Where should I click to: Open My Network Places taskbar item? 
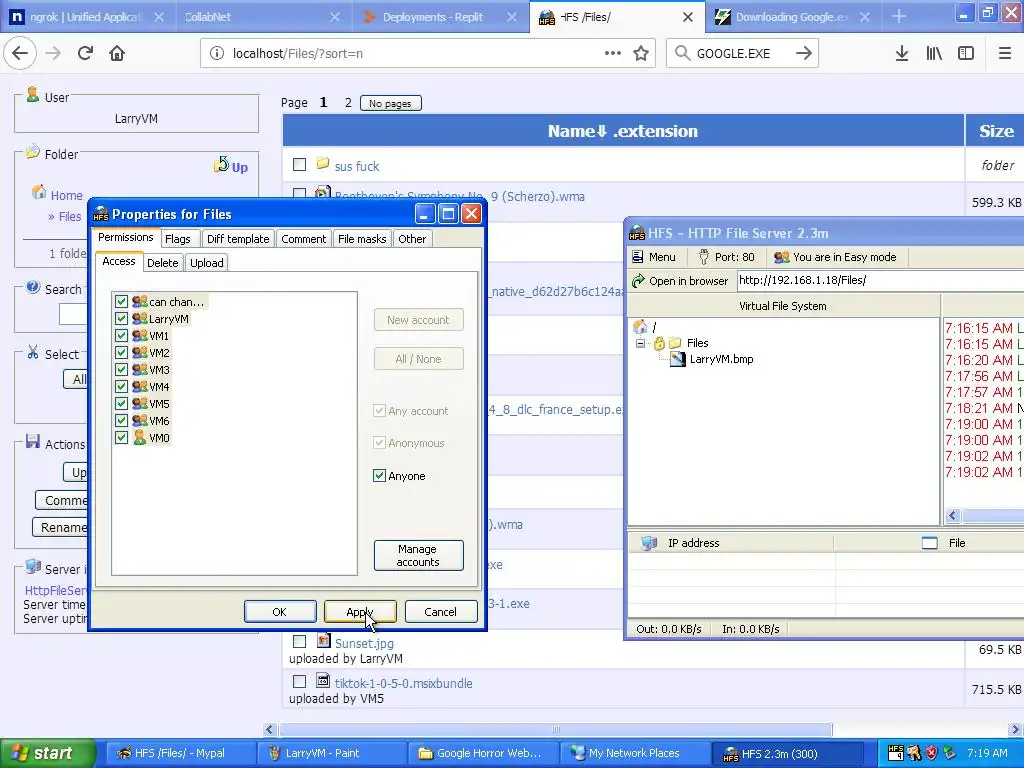[x=634, y=753]
